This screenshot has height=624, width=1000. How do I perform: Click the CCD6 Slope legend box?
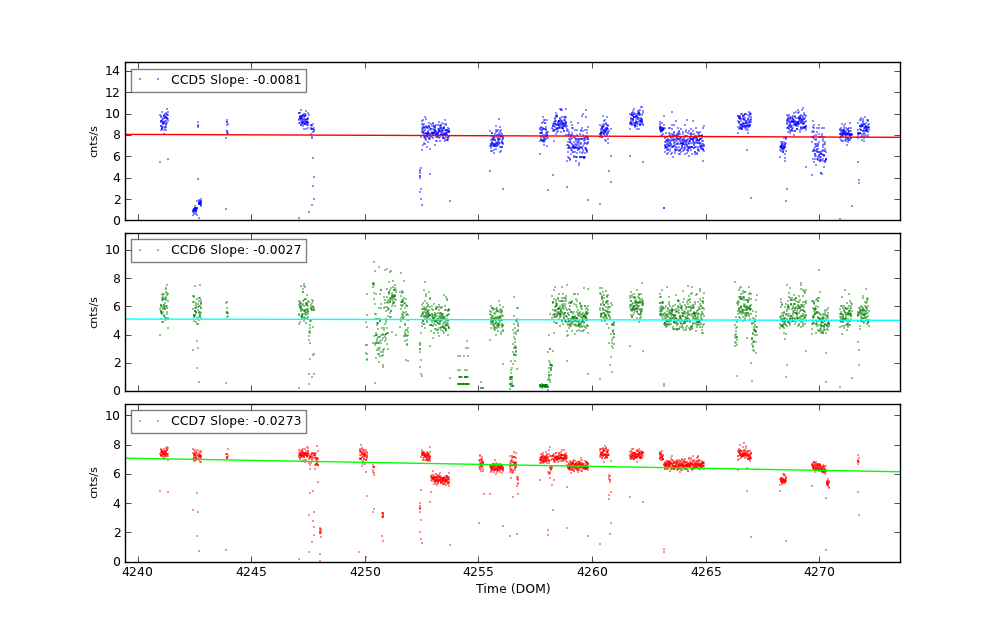[x=218, y=250]
